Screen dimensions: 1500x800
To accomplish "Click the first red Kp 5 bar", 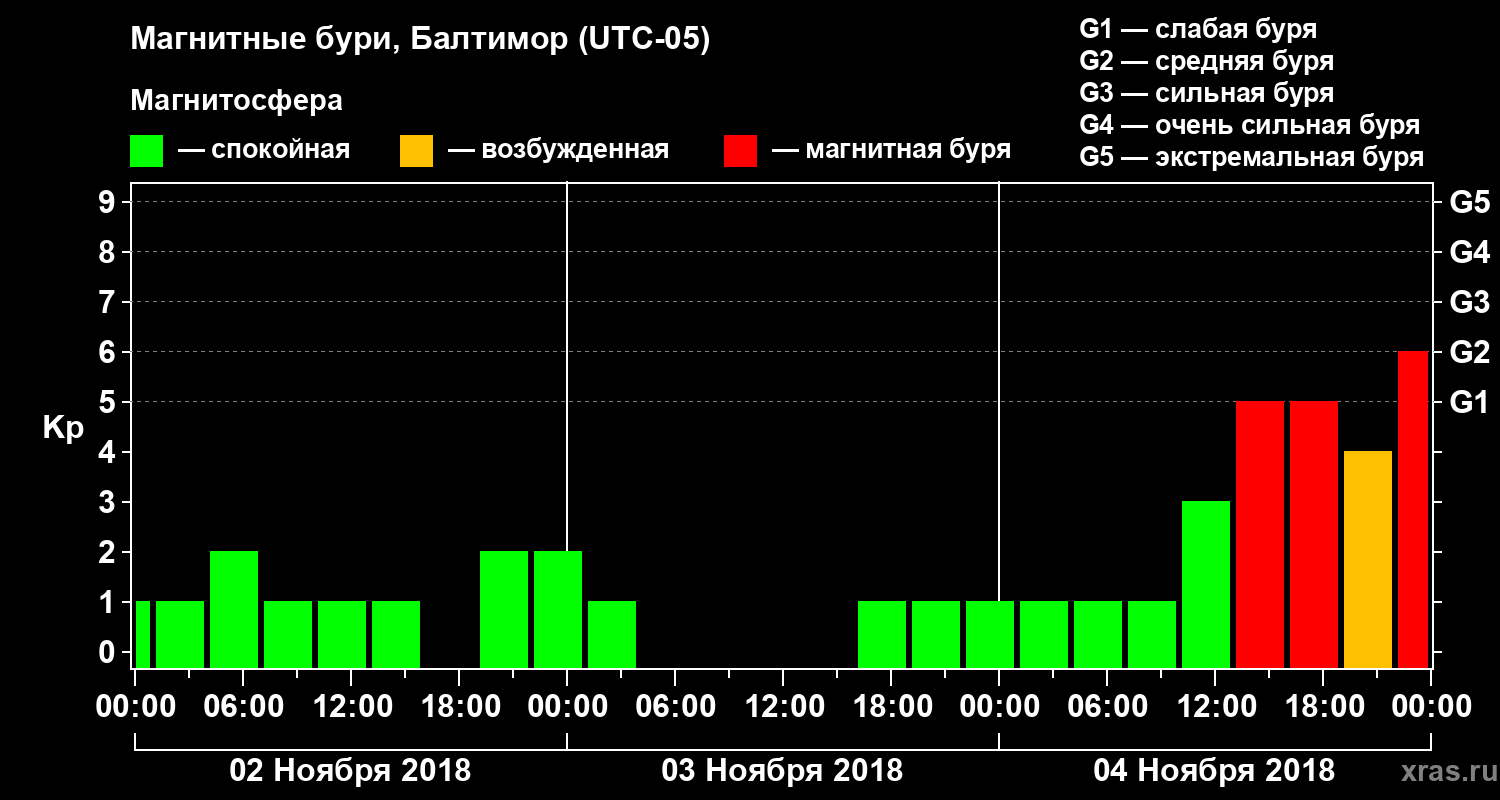I will [1260, 534].
